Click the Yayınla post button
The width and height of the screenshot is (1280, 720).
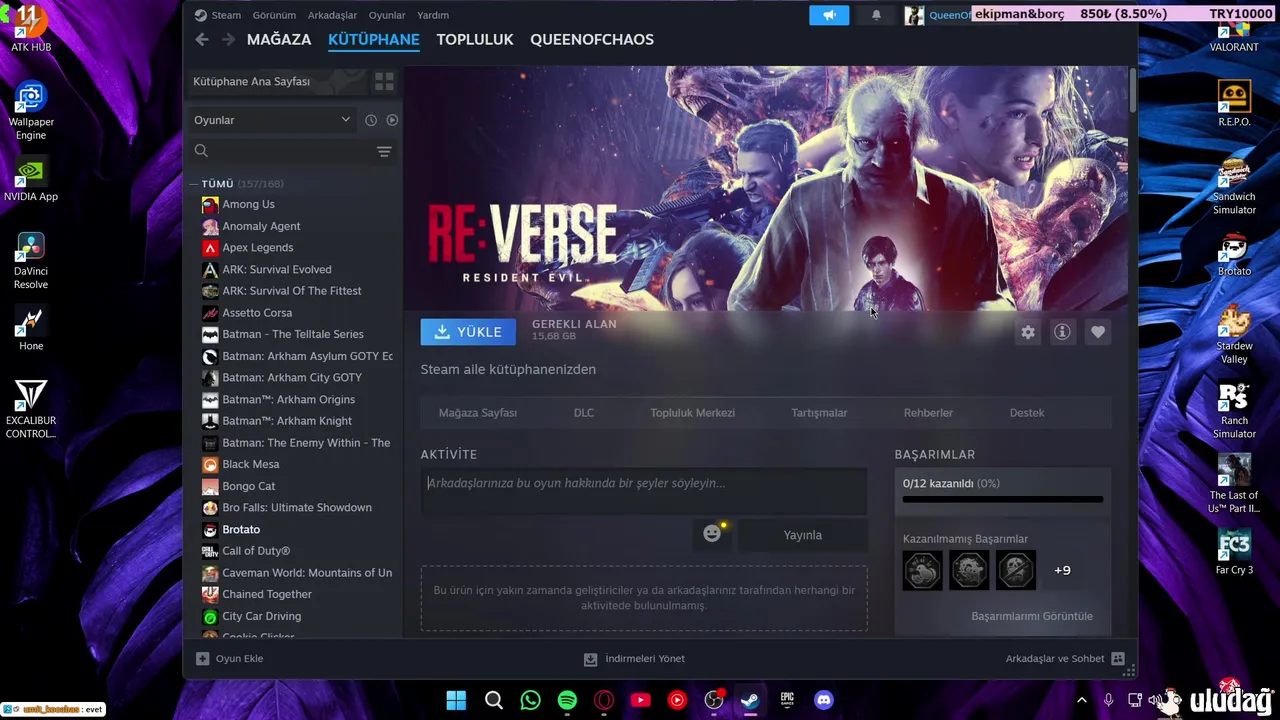(x=802, y=535)
